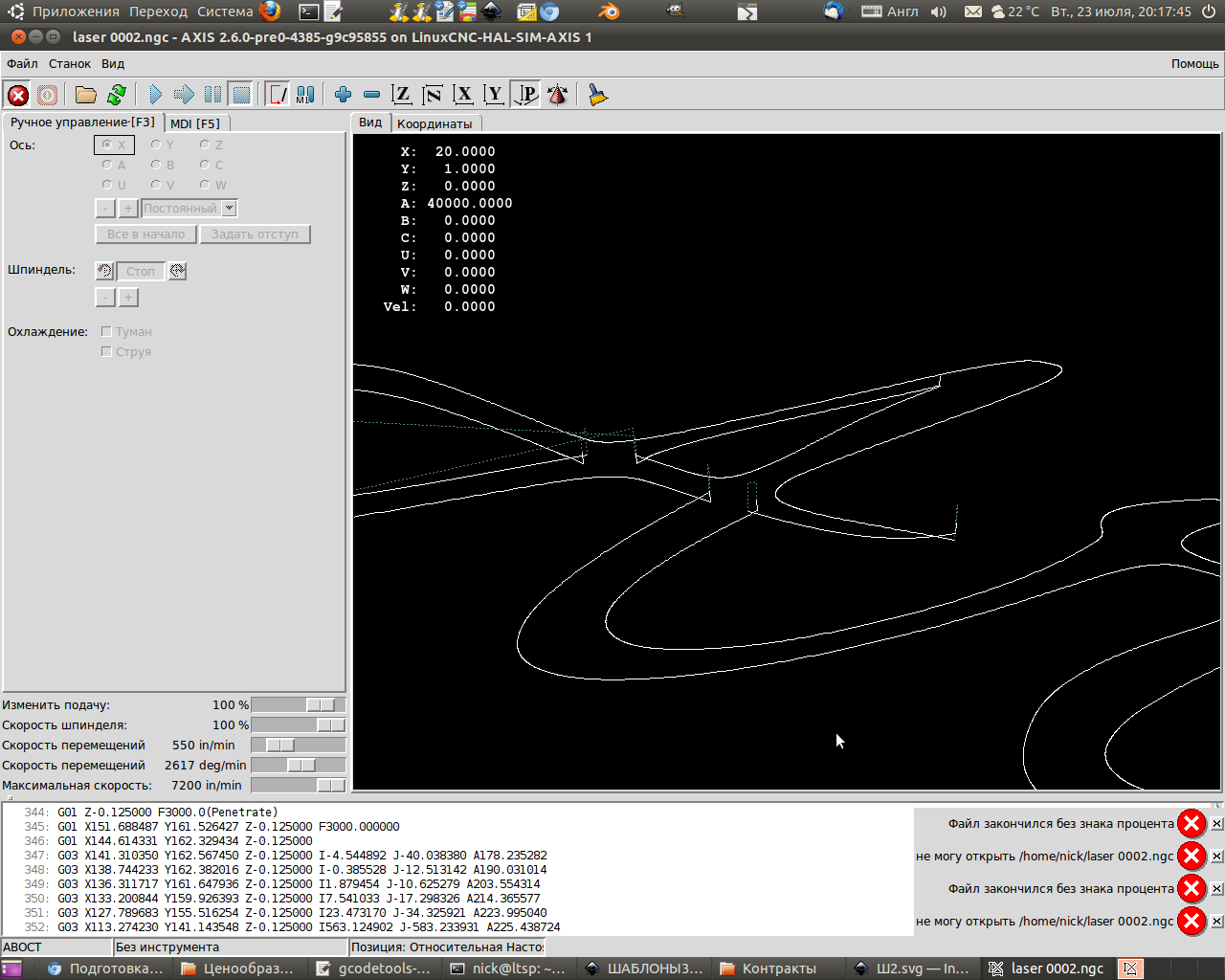Select the Y axis radio button
This screenshot has height=980, width=1225.
156,145
